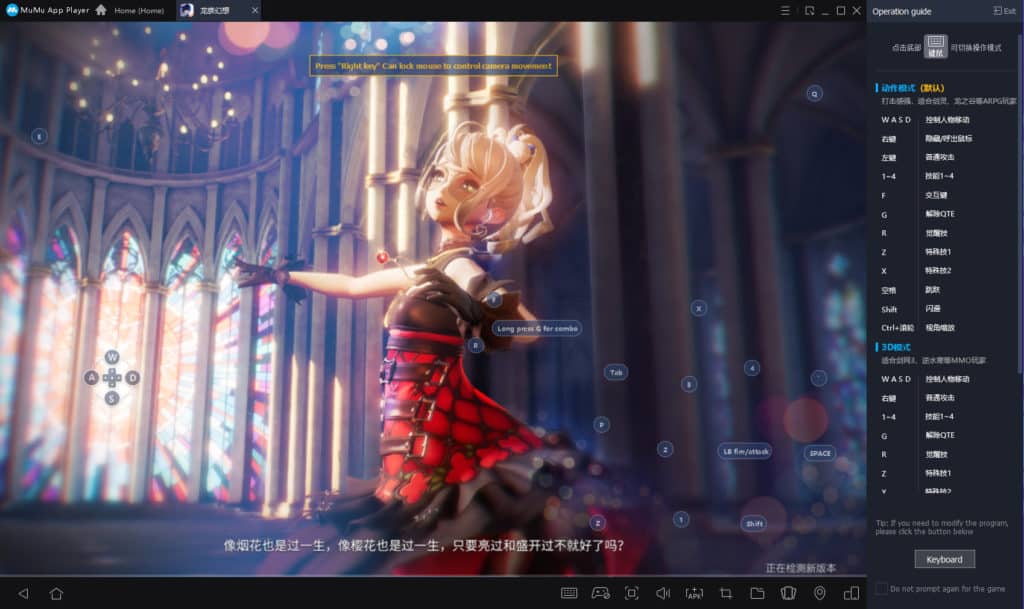Screen dimensions: 1024x609
Task: Click the 动作模式 (默认) section heading
Action: tap(912, 87)
